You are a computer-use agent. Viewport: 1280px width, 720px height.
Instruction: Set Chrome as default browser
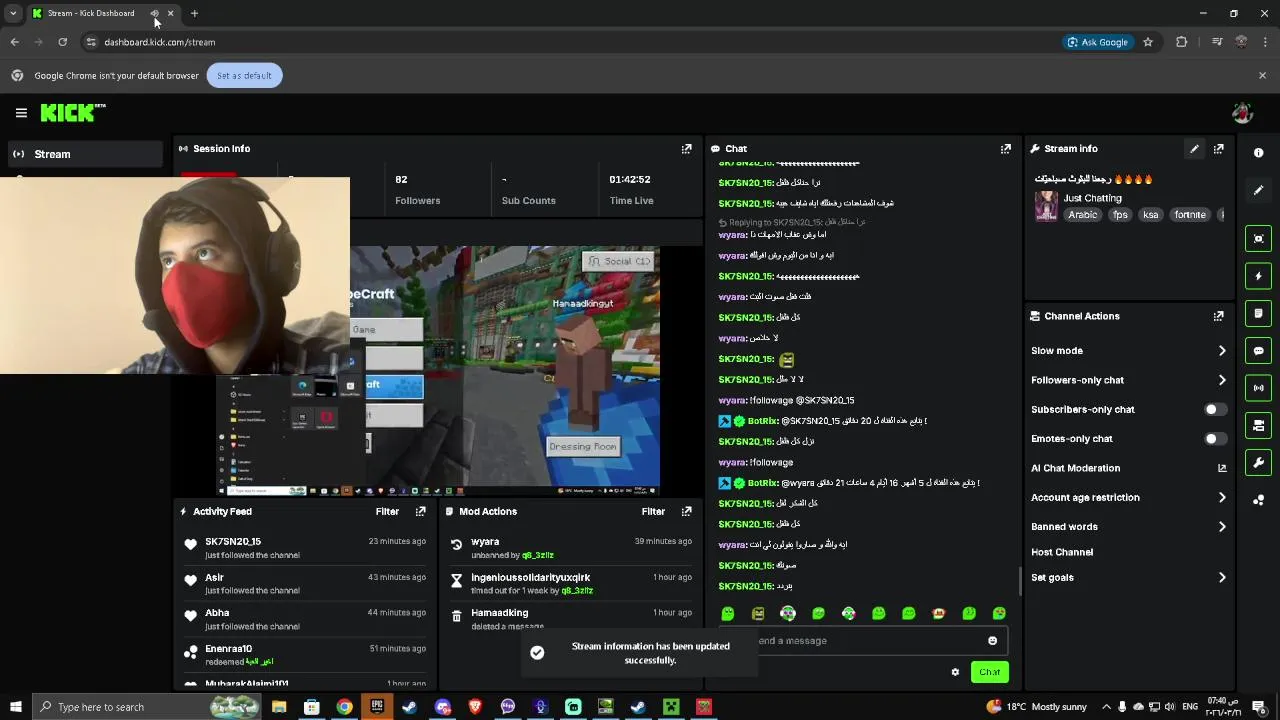pos(244,76)
